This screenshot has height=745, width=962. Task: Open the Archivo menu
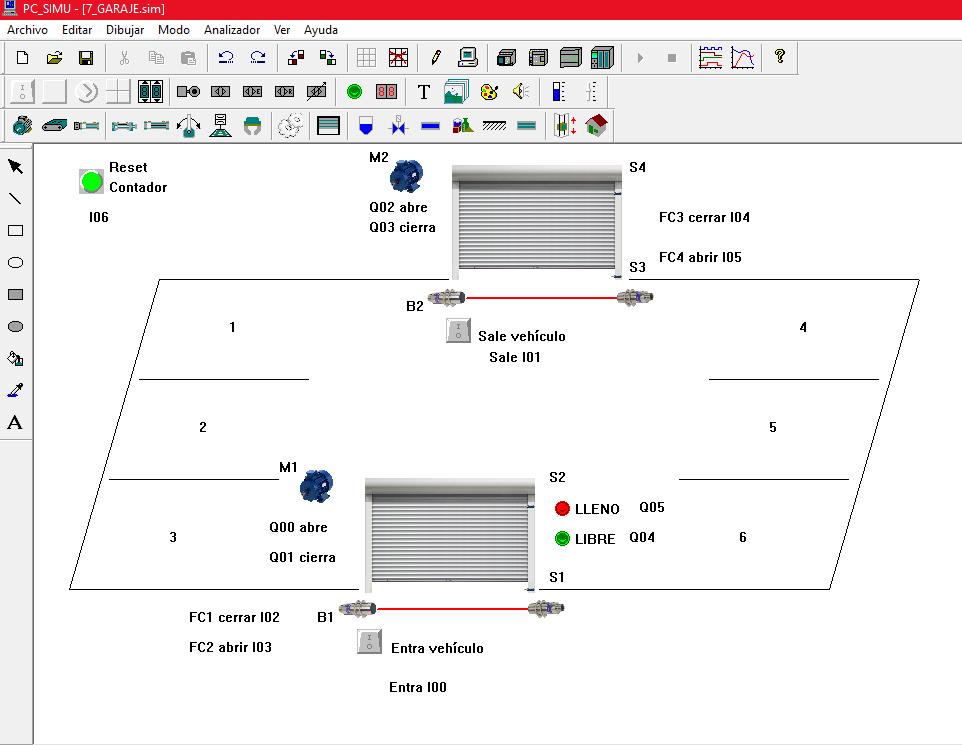point(27,30)
